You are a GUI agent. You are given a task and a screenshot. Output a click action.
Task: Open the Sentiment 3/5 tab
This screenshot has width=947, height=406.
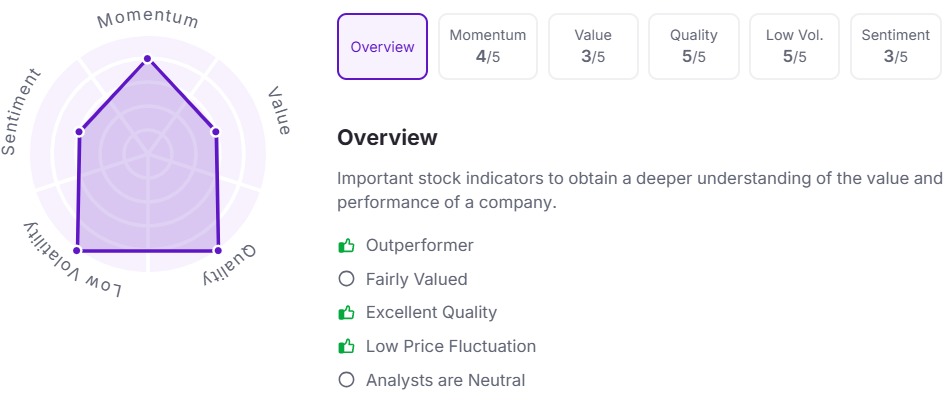pos(896,47)
